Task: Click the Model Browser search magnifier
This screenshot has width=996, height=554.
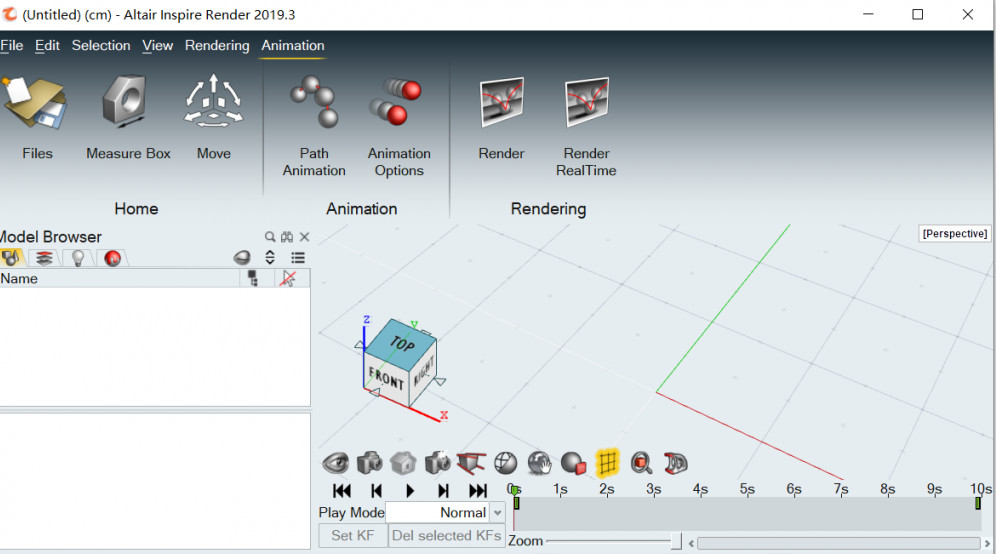Action: point(270,237)
